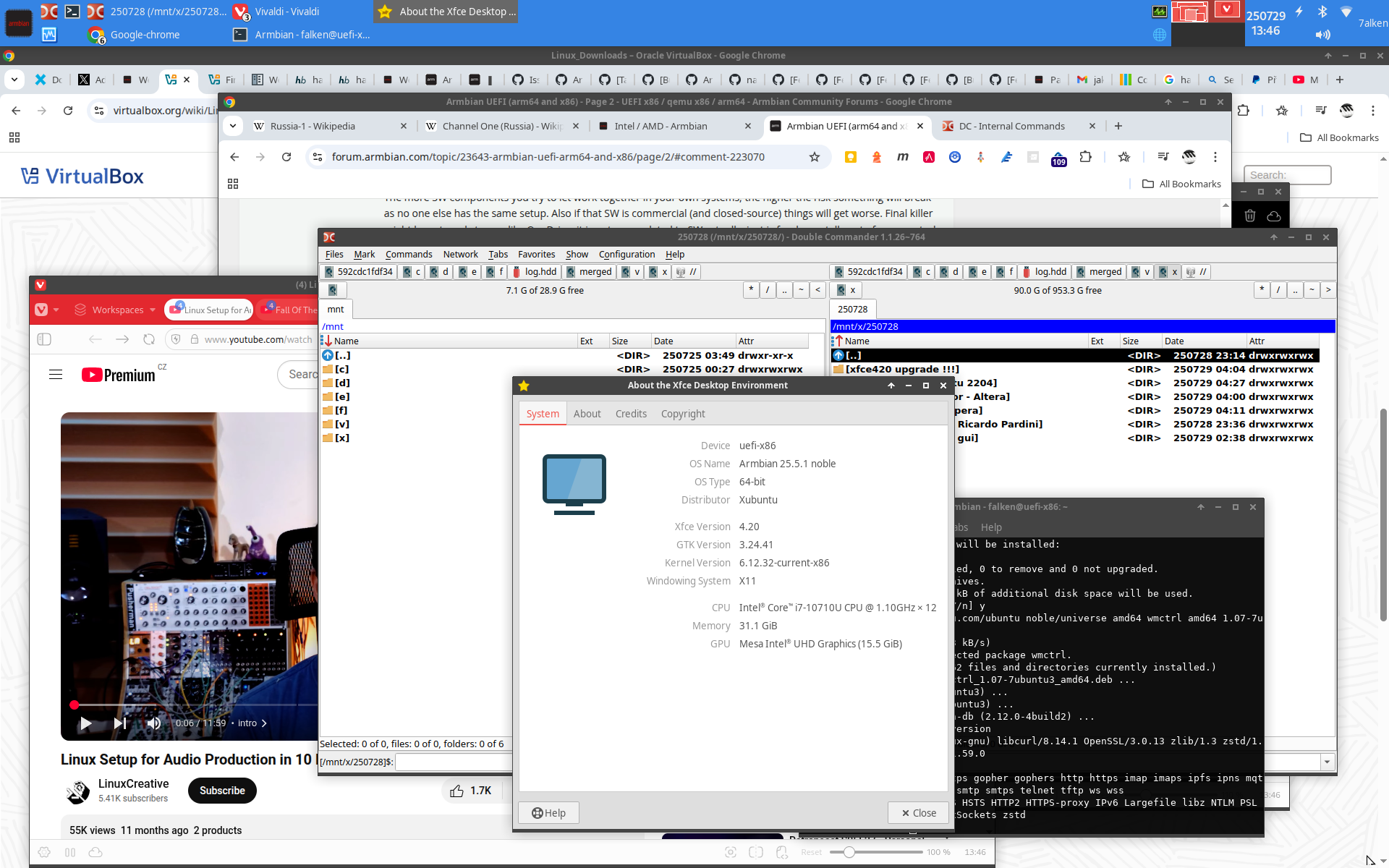Click the '<' panel sync button in left panel

click(817, 290)
